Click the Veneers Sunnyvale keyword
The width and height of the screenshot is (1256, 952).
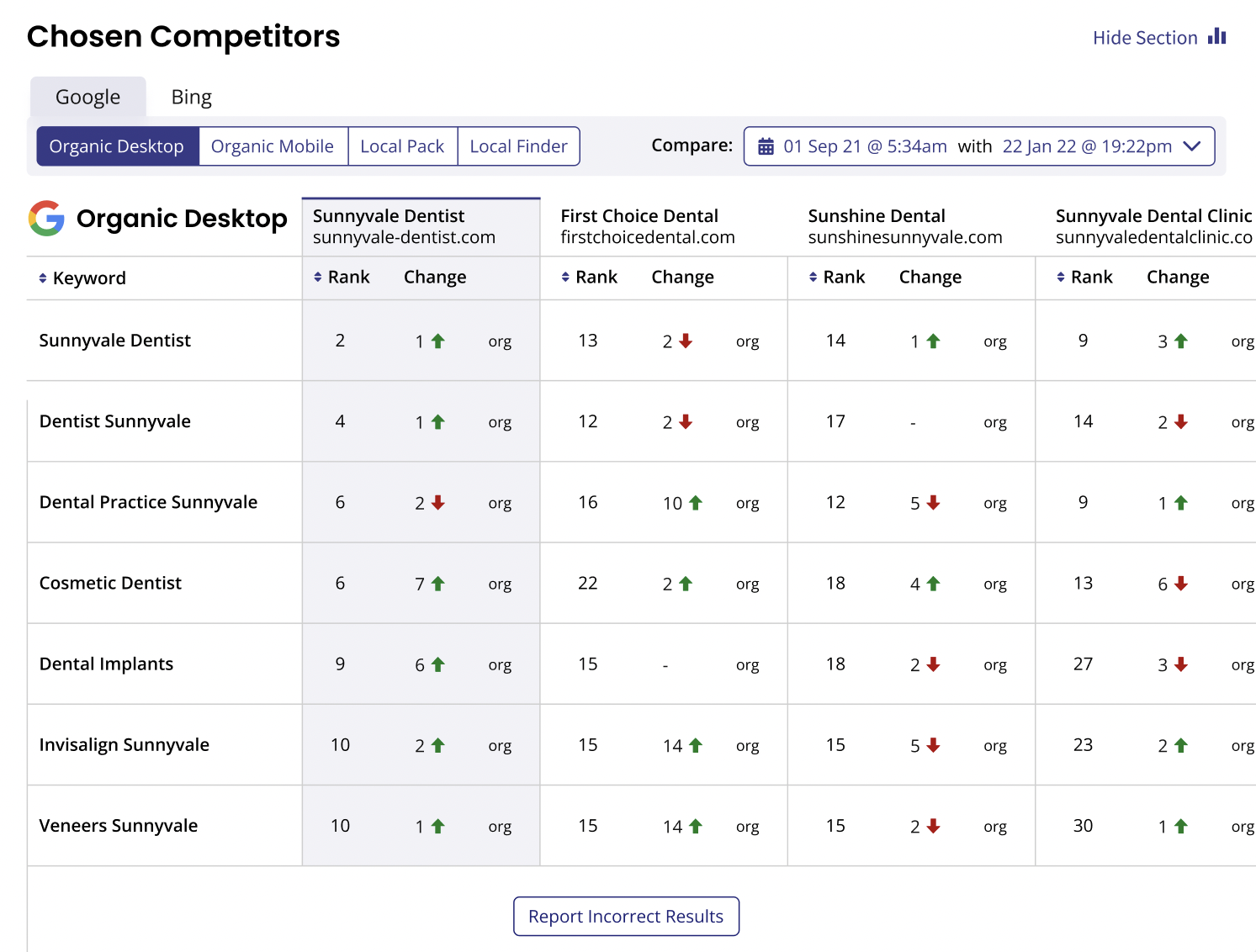pos(119,826)
